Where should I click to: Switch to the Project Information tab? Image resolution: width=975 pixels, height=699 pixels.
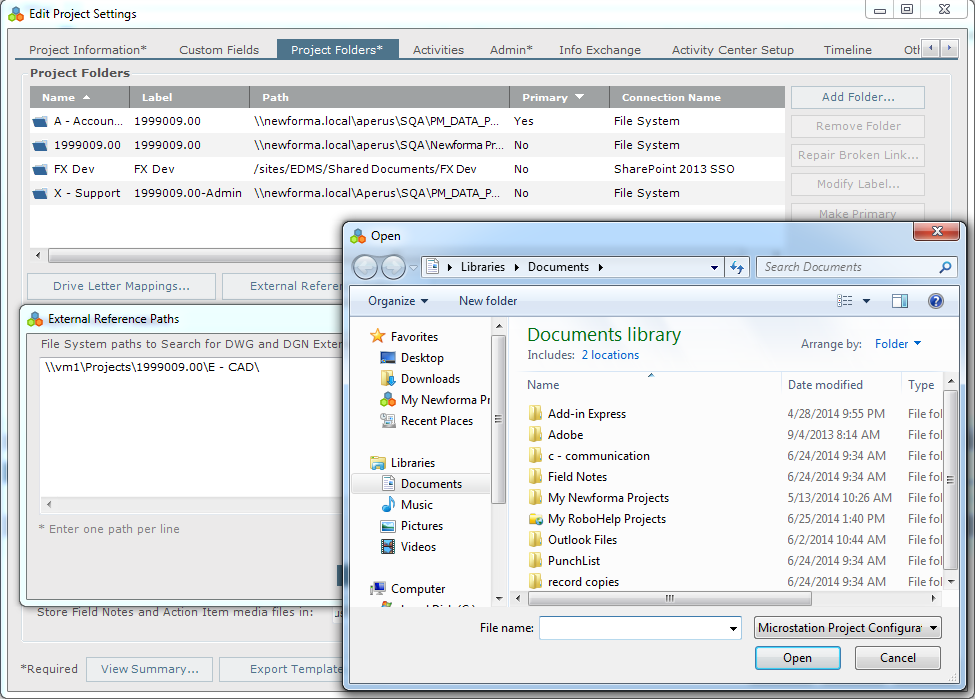(88, 50)
